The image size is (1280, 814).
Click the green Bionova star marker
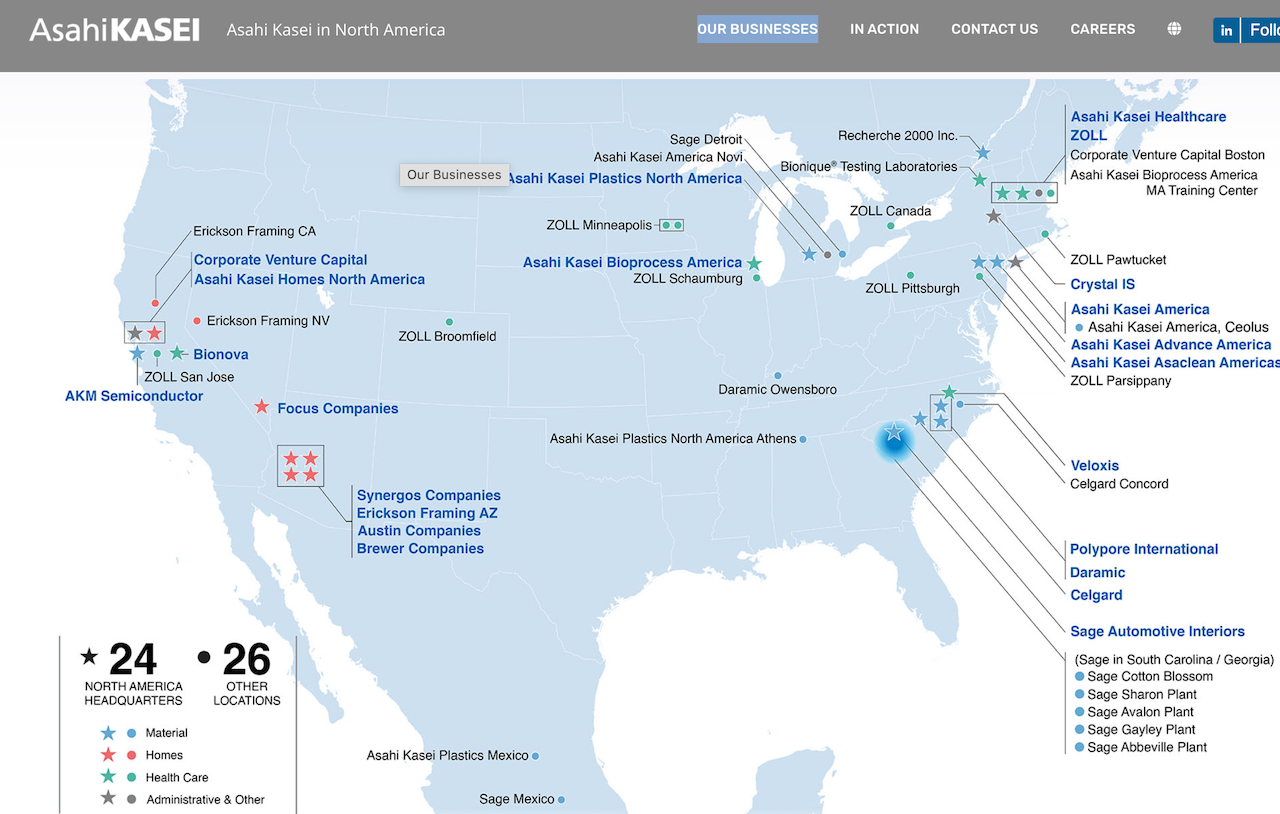click(177, 353)
